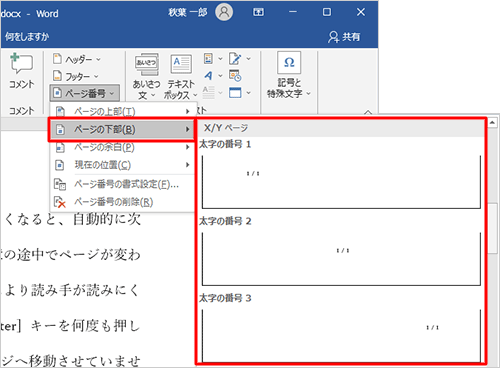Image resolution: width=500 pixels, height=368 pixels.
Task: Open 記号と特殊文字 (Symbols) menu
Action: click(289, 75)
